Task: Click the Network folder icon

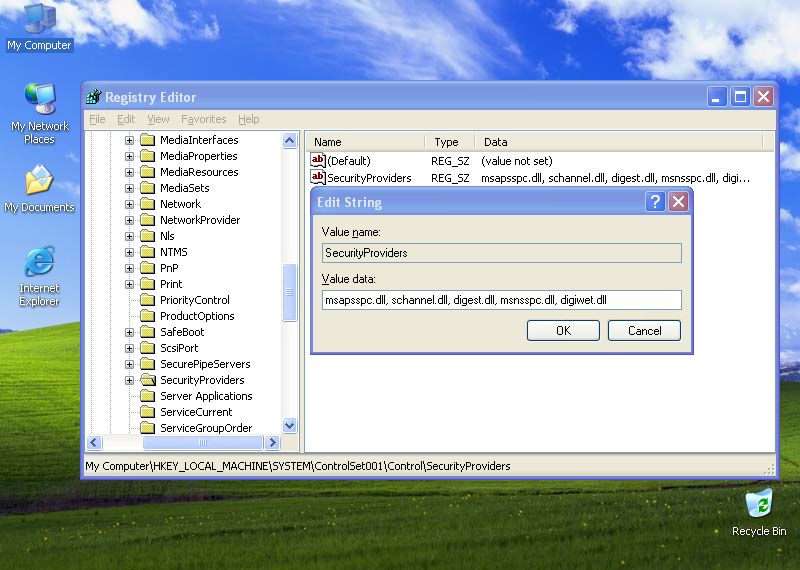Action: pyautogui.click(x=148, y=204)
